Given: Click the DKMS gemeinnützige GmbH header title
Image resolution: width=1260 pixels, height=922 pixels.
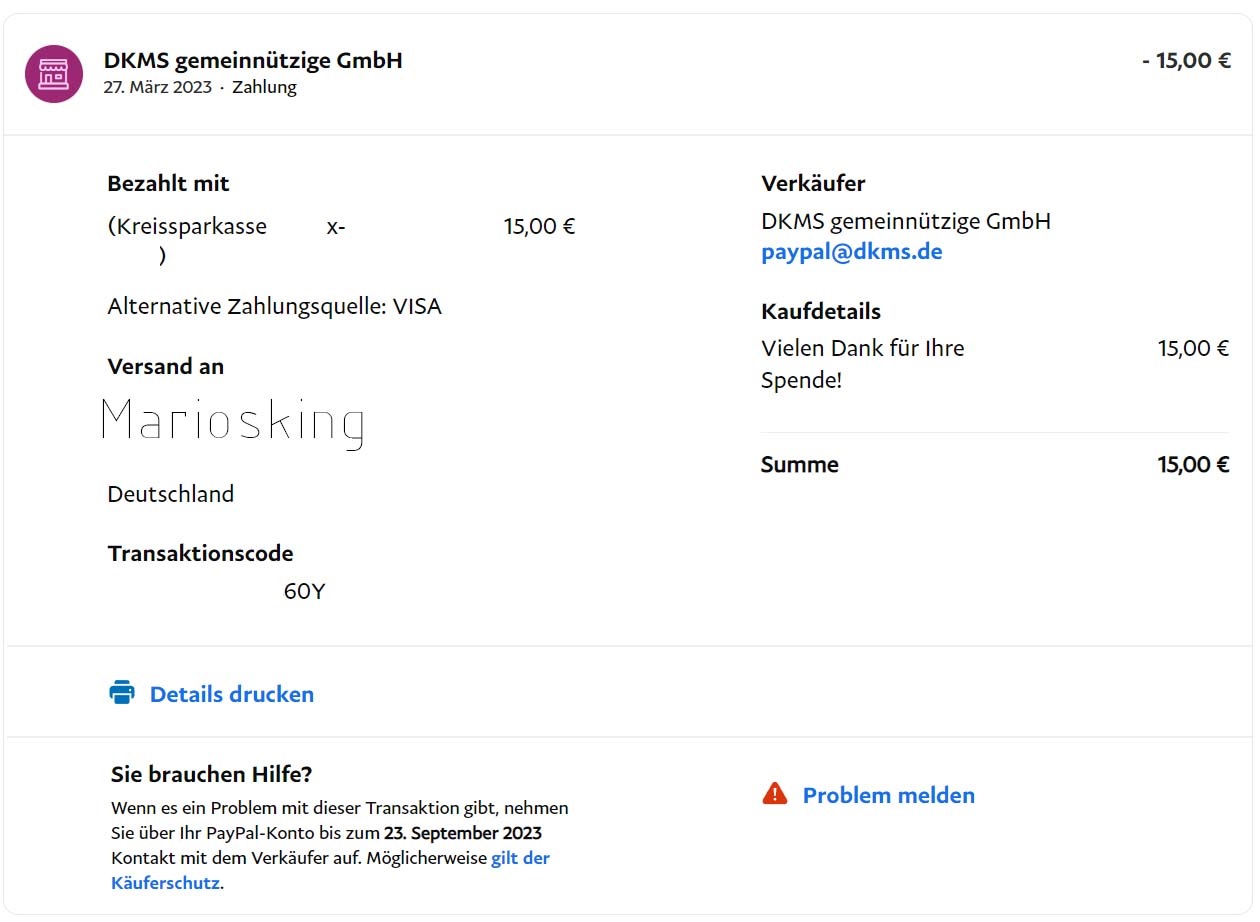Looking at the screenshot, I should (x=253, y=60).
